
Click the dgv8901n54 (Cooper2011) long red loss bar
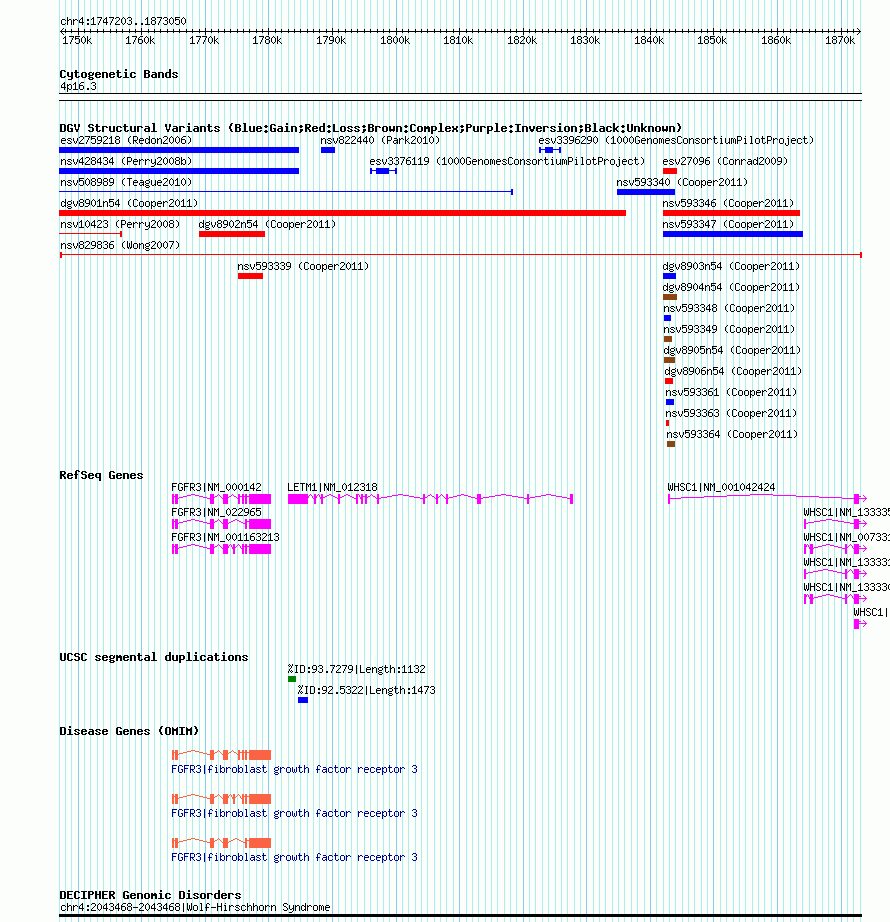click(x=343, y=213)
